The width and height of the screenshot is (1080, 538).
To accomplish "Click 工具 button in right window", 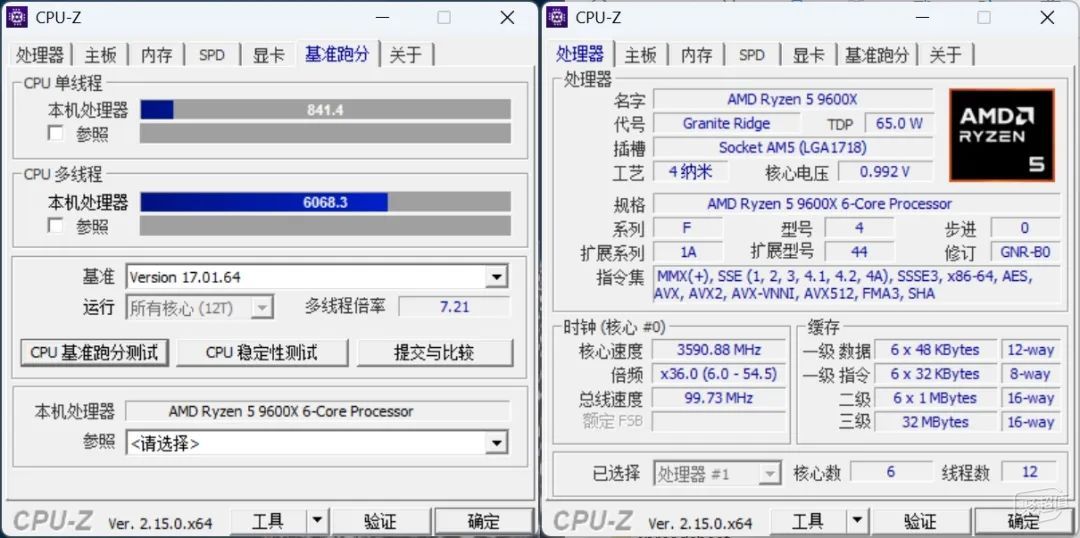I will click(808, 521).
